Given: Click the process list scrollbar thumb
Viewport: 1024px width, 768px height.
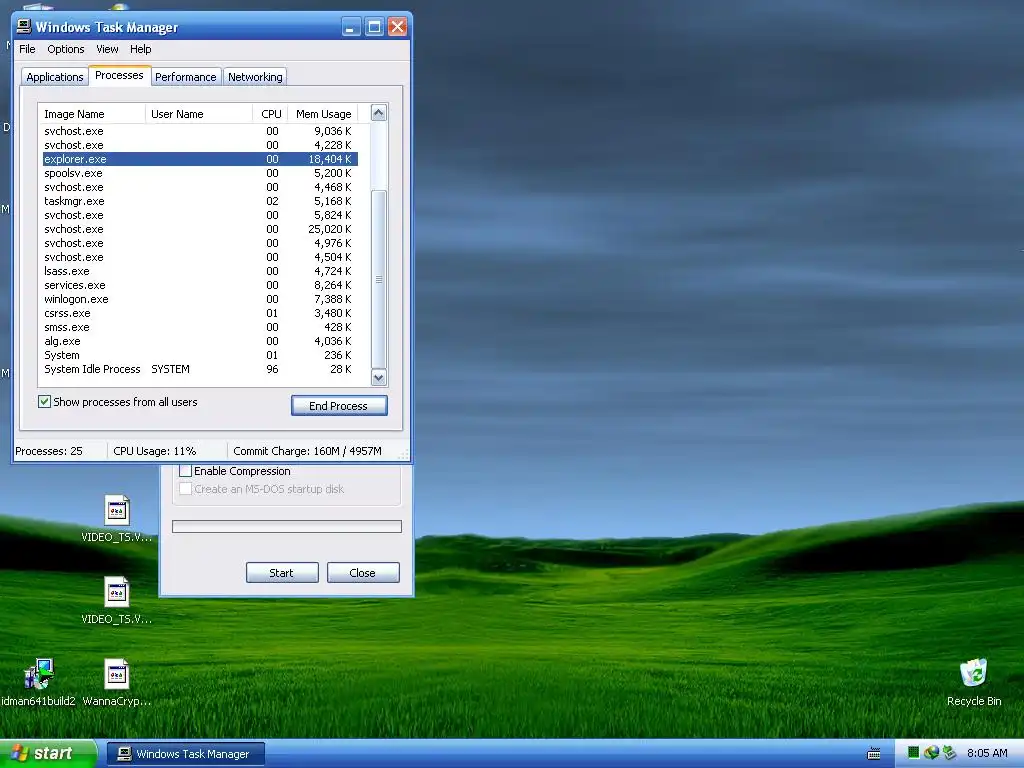Looking at the screenshot, I should (x=379, y=279).
